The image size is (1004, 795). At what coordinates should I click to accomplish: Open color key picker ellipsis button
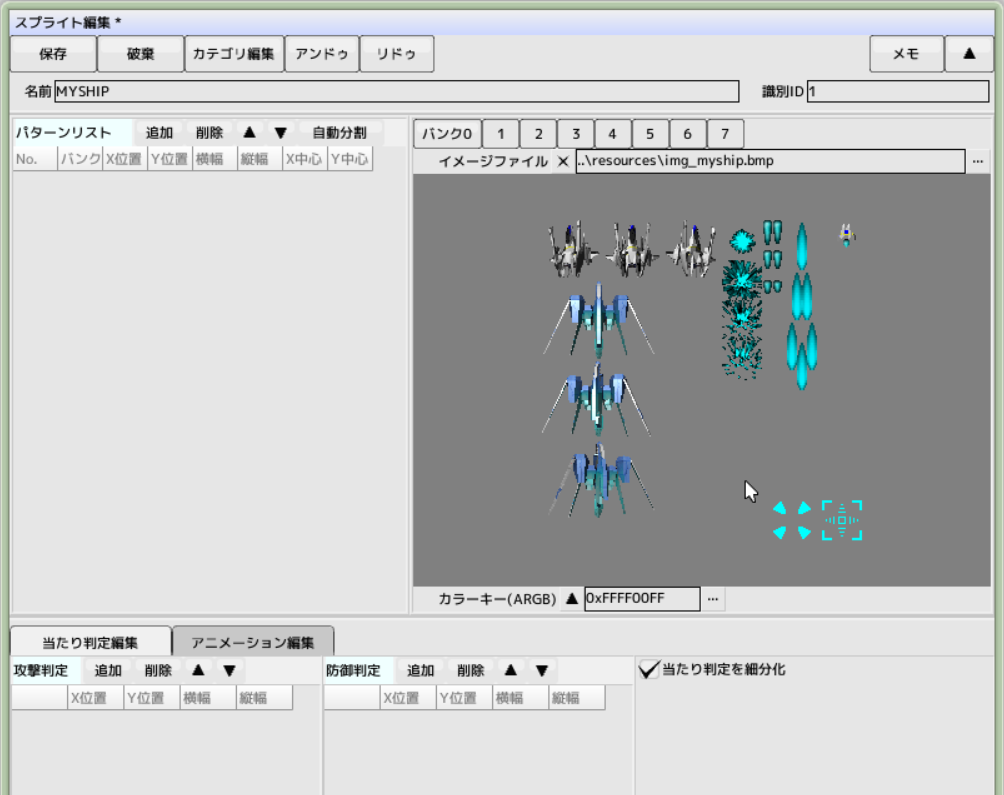tap(712, 599)
